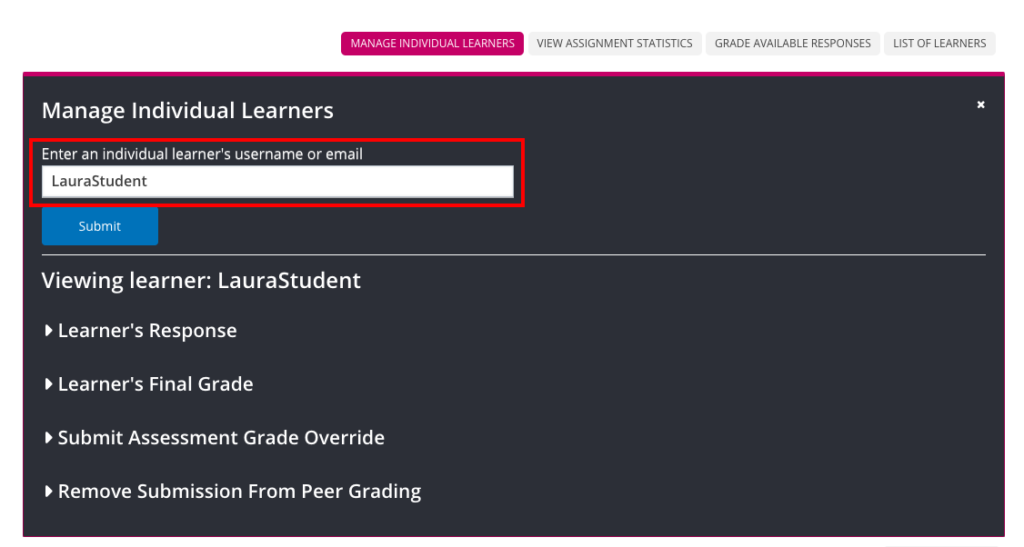Close the Manage Individual Learners panel
The image size is (1024, 547).
click(x=980, y=104)
